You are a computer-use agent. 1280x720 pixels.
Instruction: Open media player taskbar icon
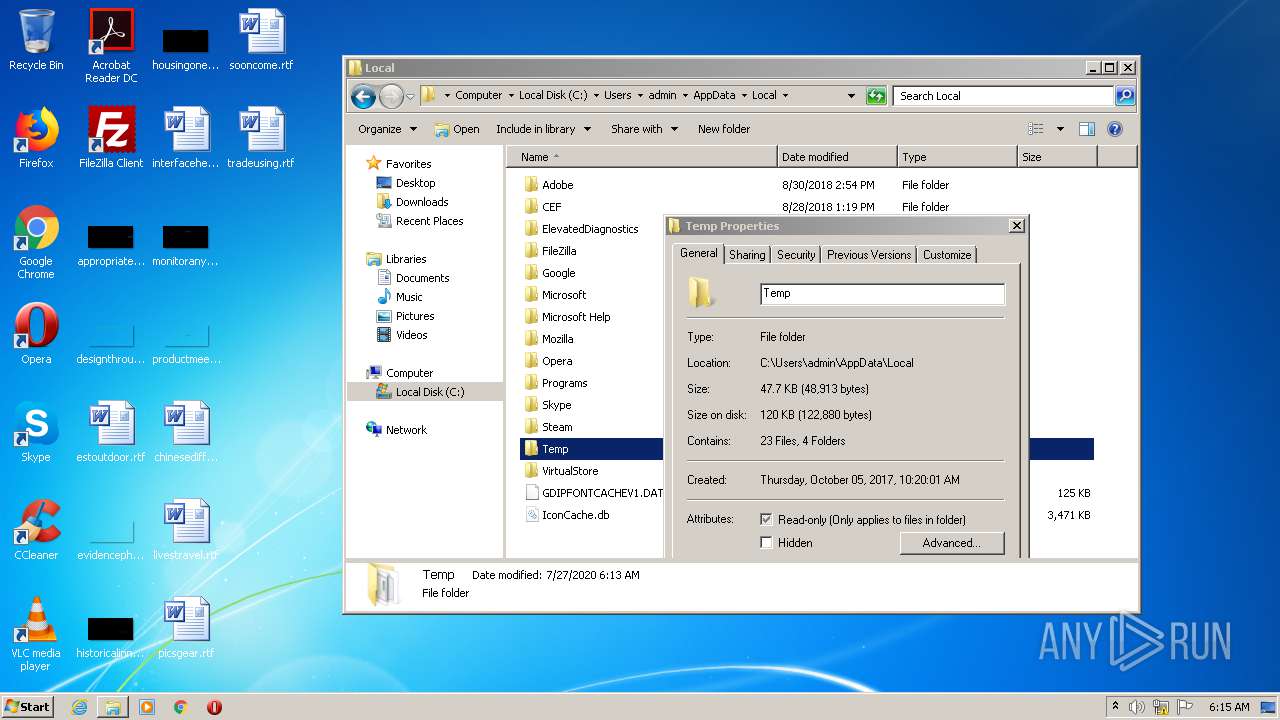coord(147,707)
